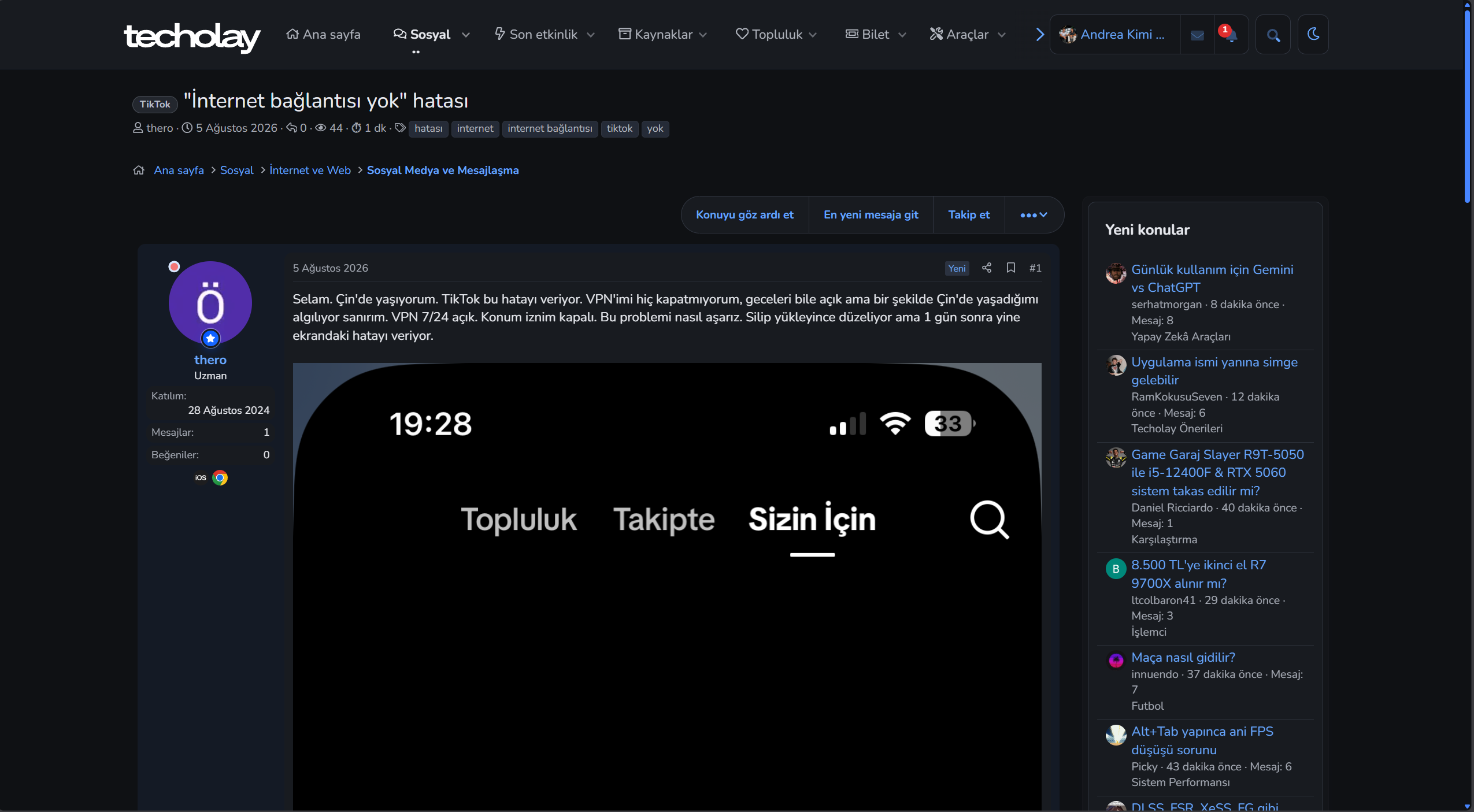Click the share icon on post #1
The height and width of the screenshot is (812, 1474).
coord(987,268)
